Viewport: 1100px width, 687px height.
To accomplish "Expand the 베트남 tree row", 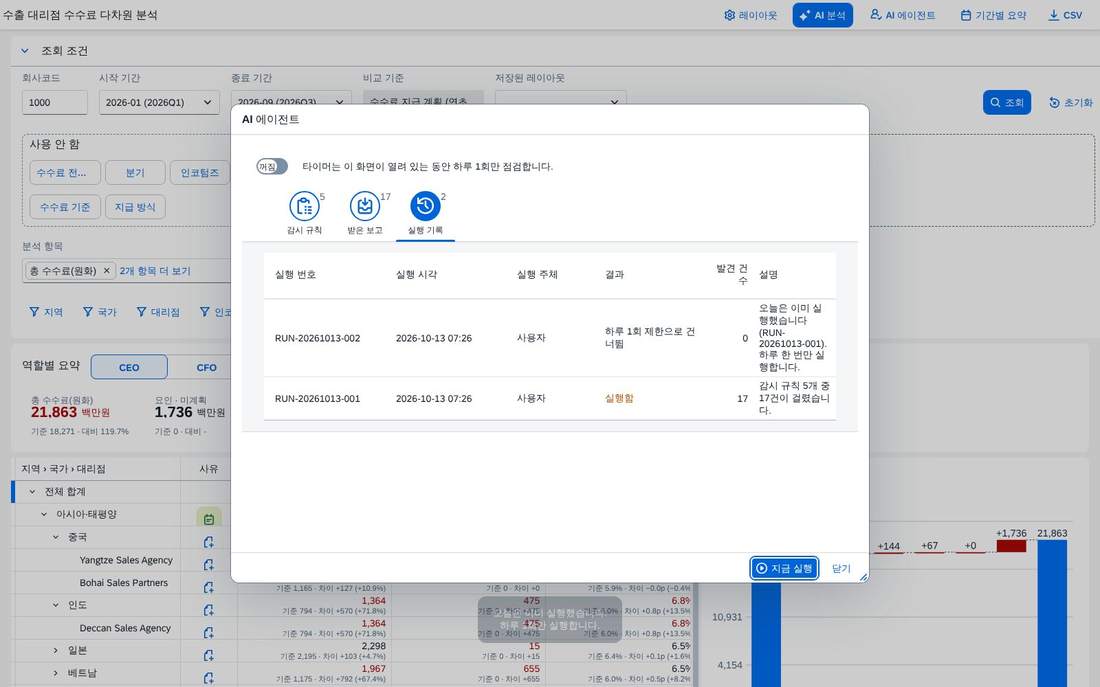I will point(56,673).
